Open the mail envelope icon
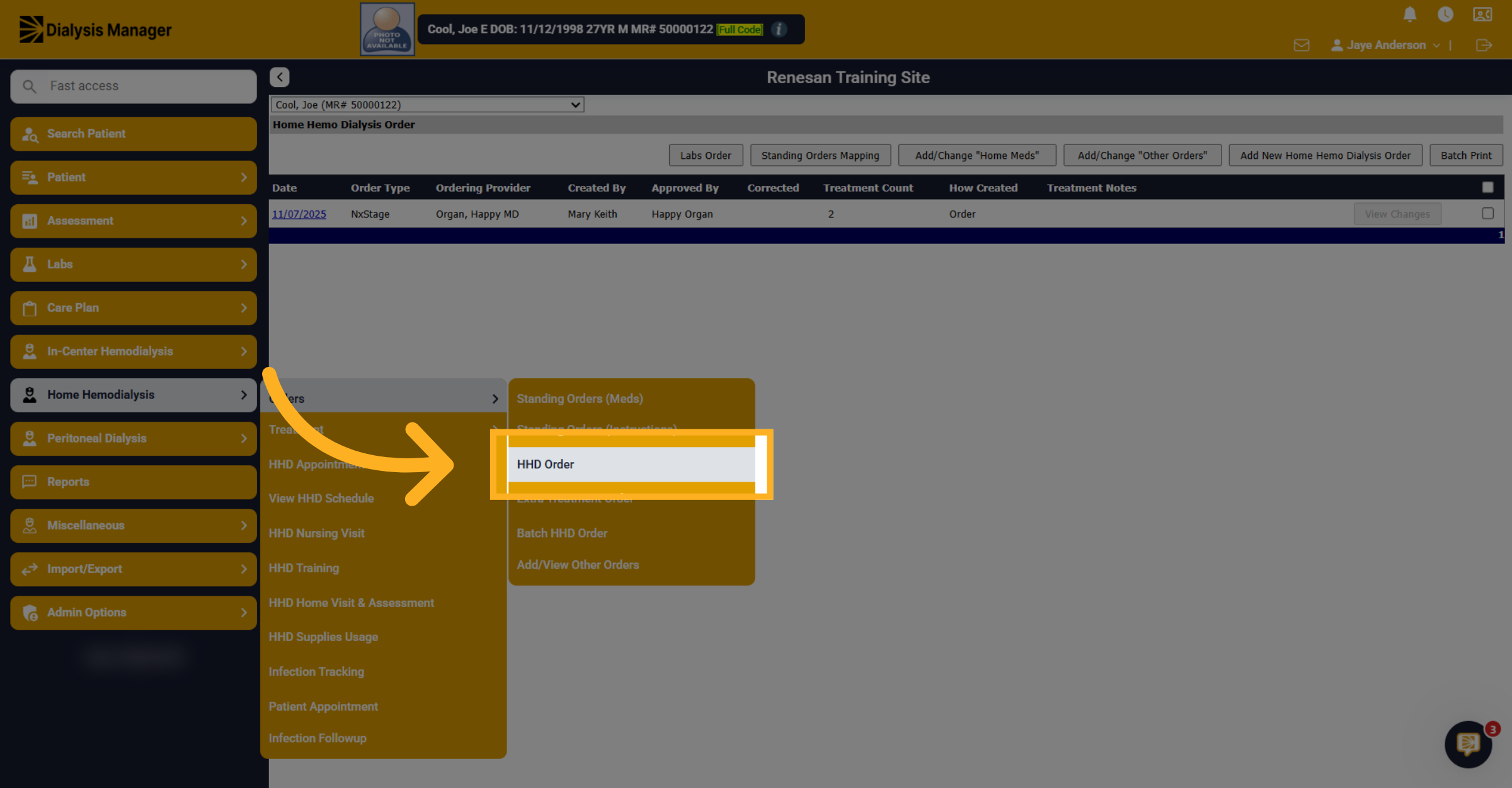This screenshot has width=1512, height=788. point(1302,45)
